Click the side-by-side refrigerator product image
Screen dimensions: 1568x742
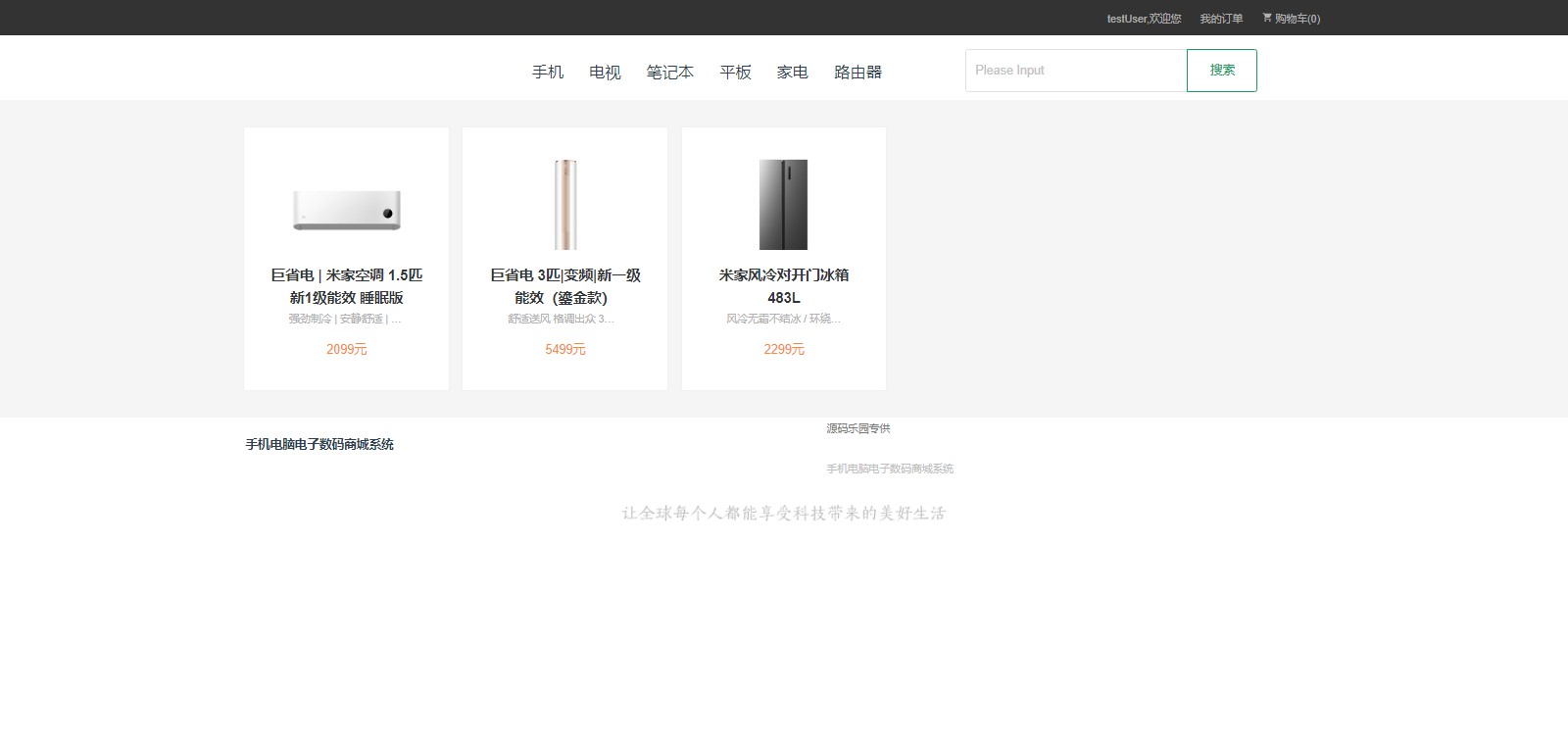click(x=784, y=205)
